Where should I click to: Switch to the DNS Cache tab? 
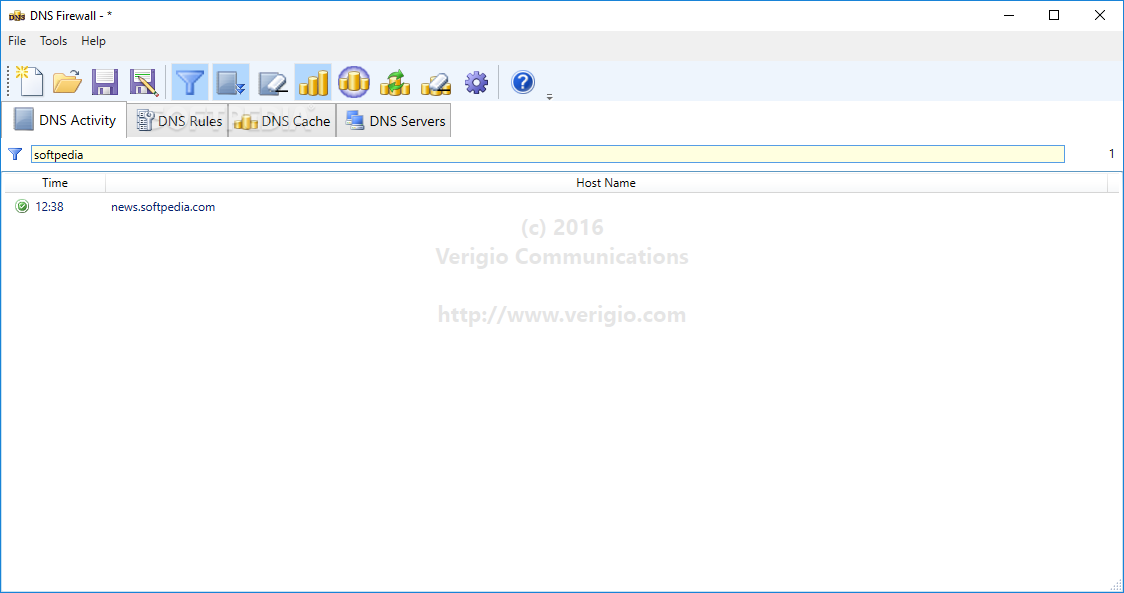click(282, 121)
